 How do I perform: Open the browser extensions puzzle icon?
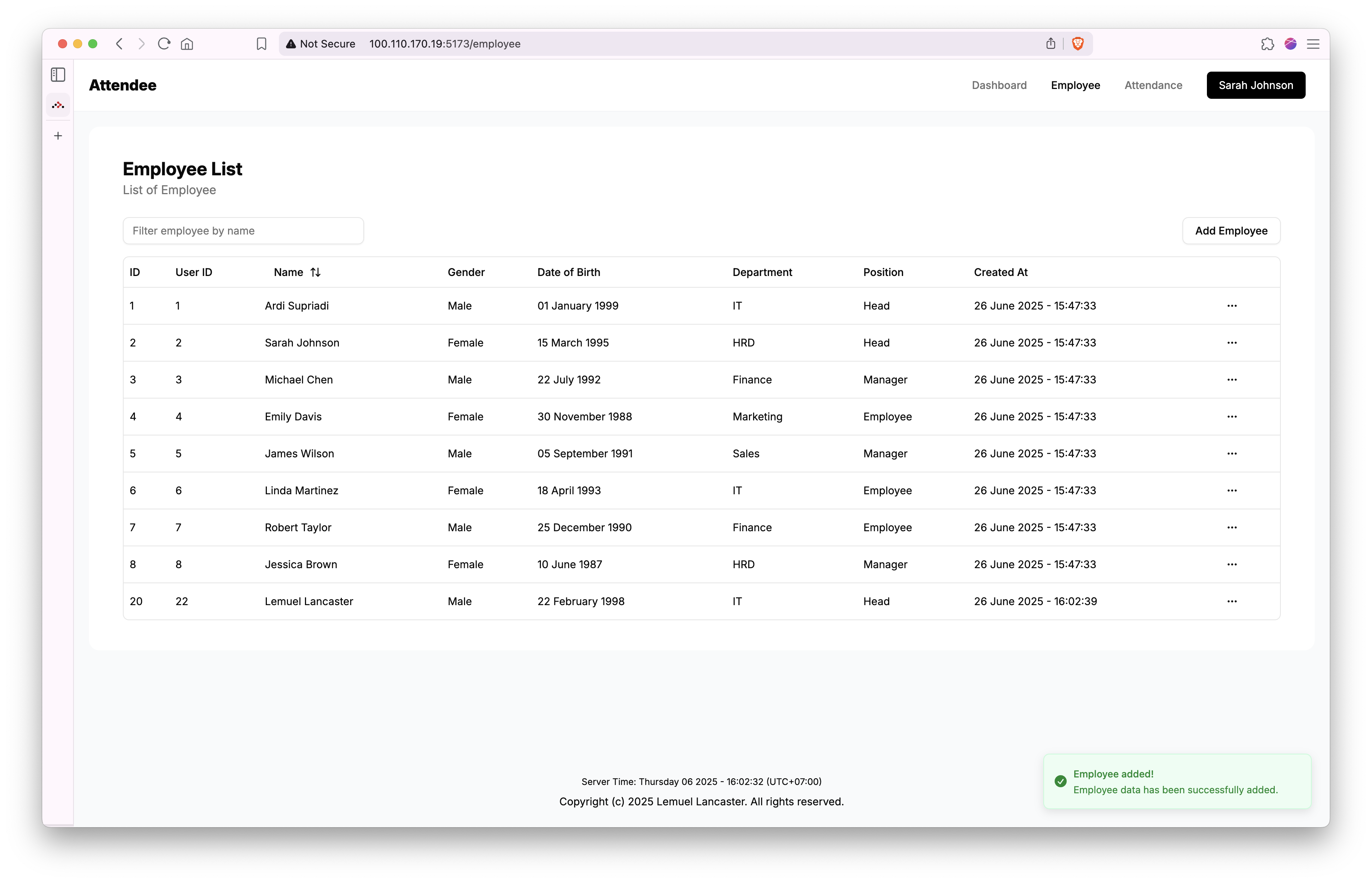(x=1267, y=44)
